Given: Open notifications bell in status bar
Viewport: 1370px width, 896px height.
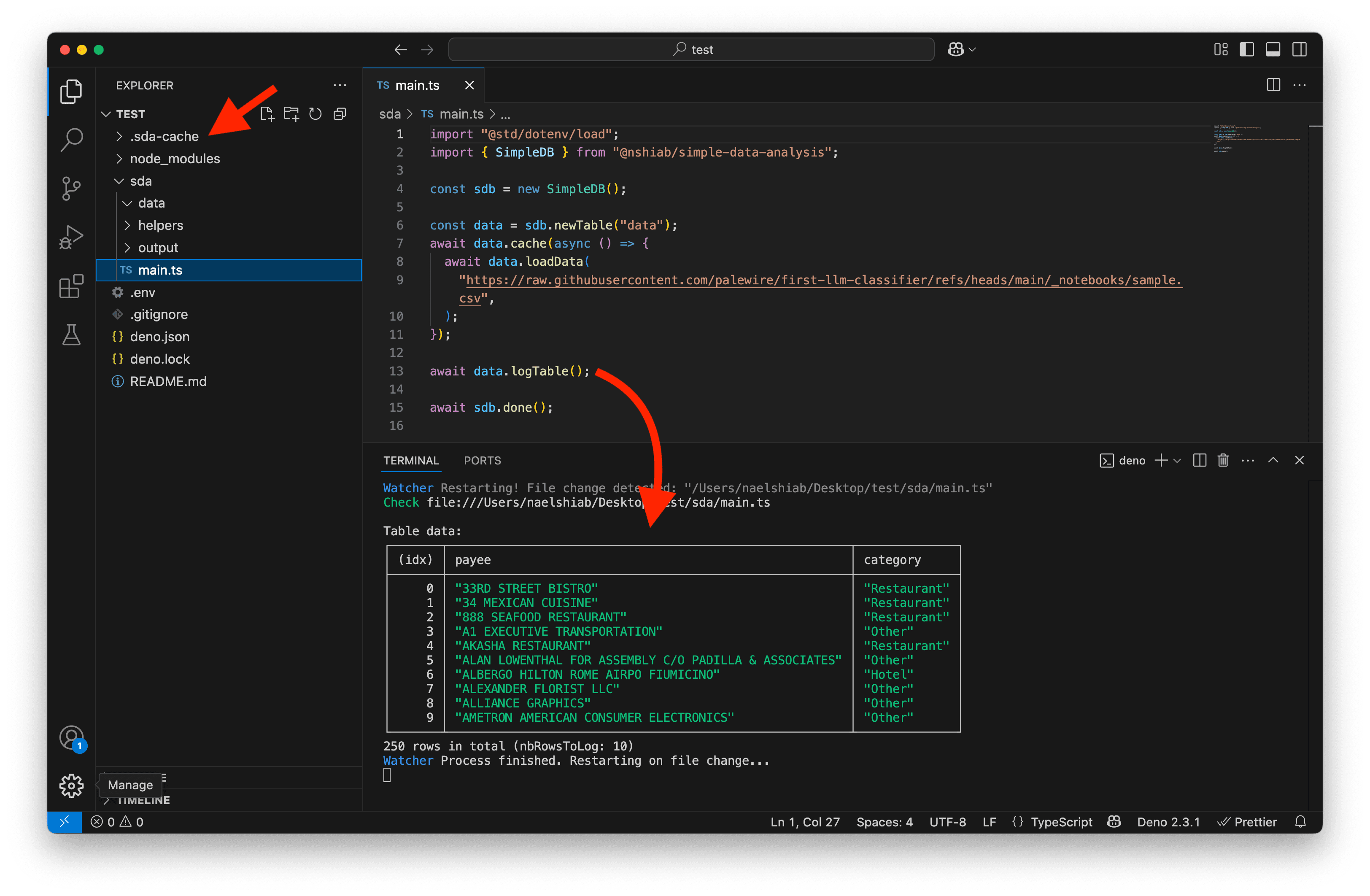Looking at the screenshot, I should [1300, 822].
